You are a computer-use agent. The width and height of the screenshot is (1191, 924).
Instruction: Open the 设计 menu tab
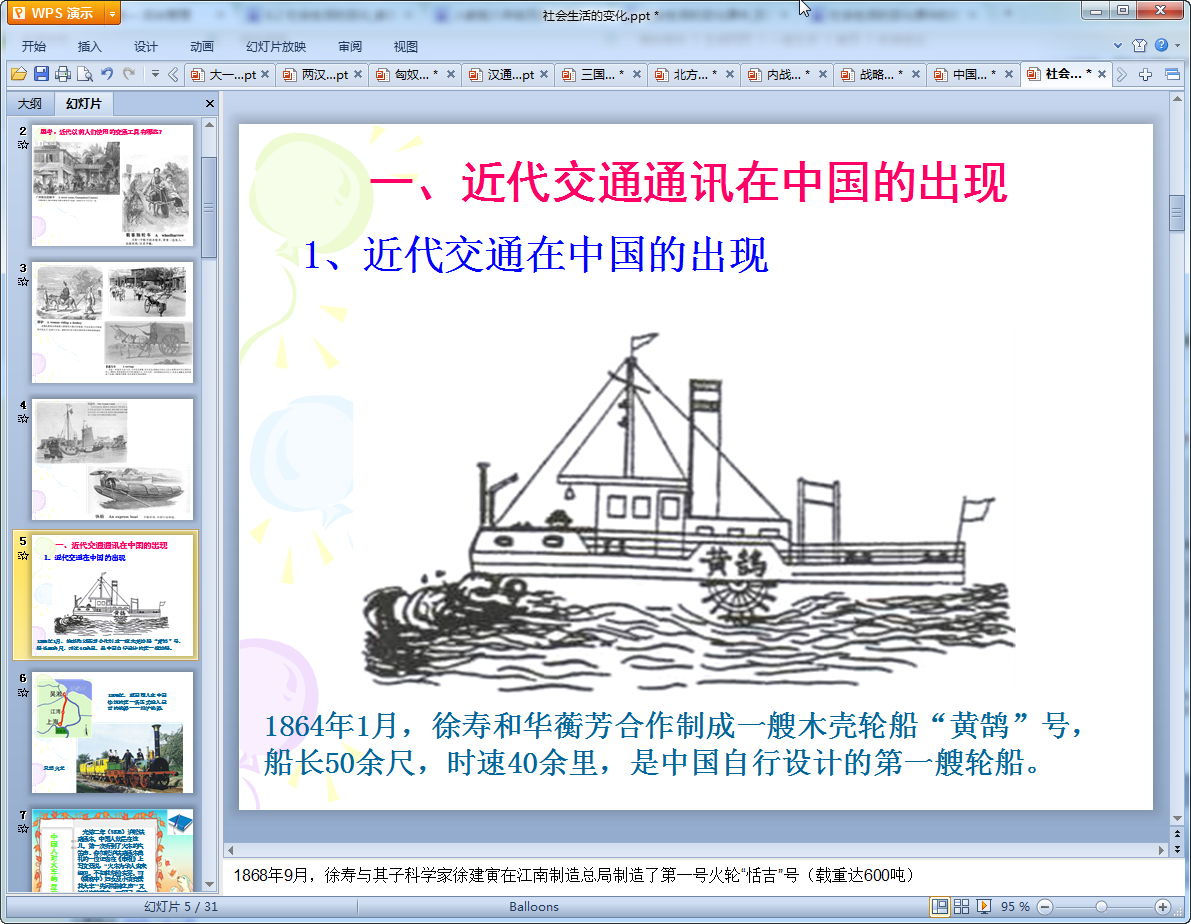(x=145, y=46)
